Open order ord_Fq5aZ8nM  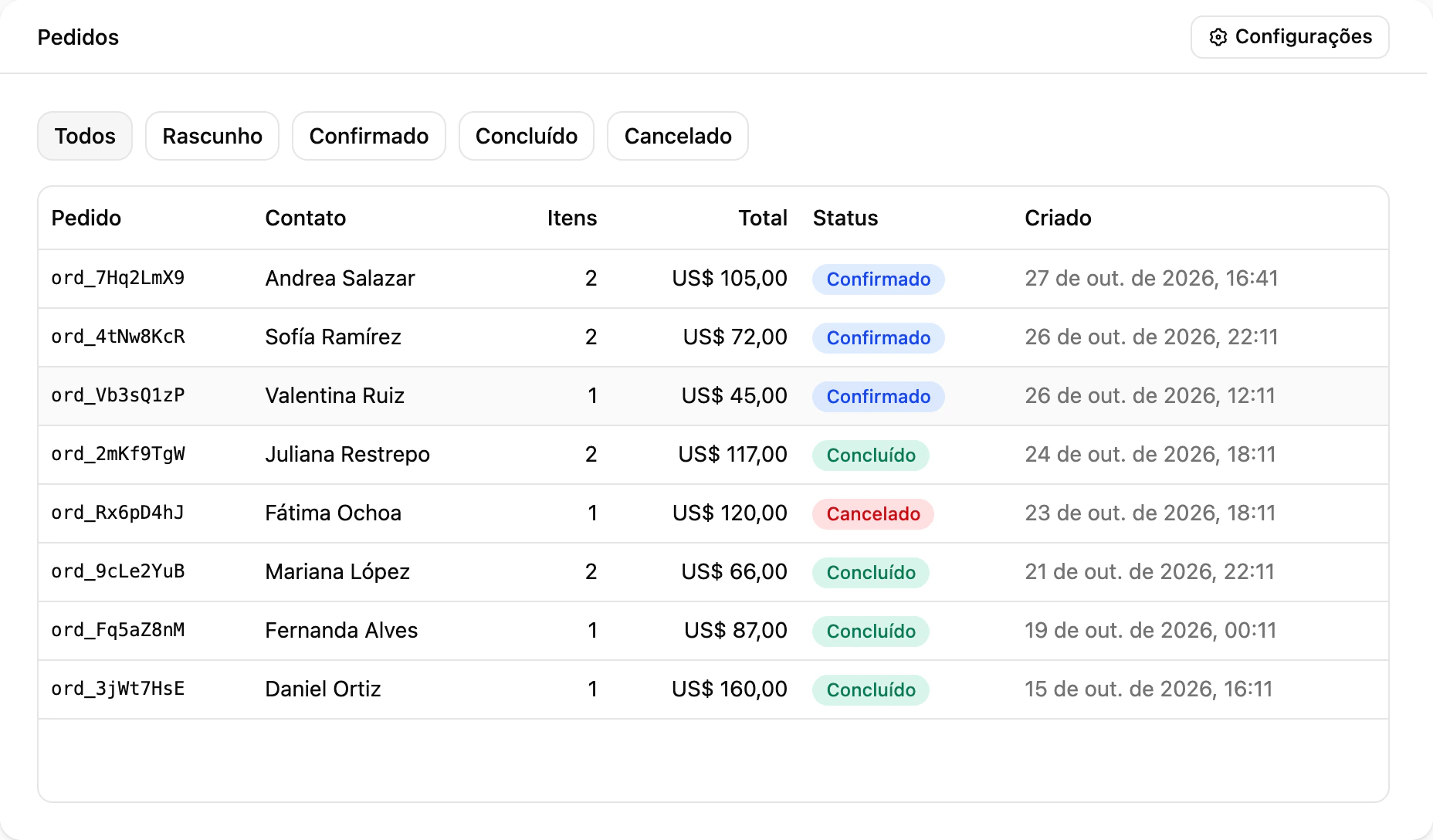pyautogui.click(x=118, y=630)
